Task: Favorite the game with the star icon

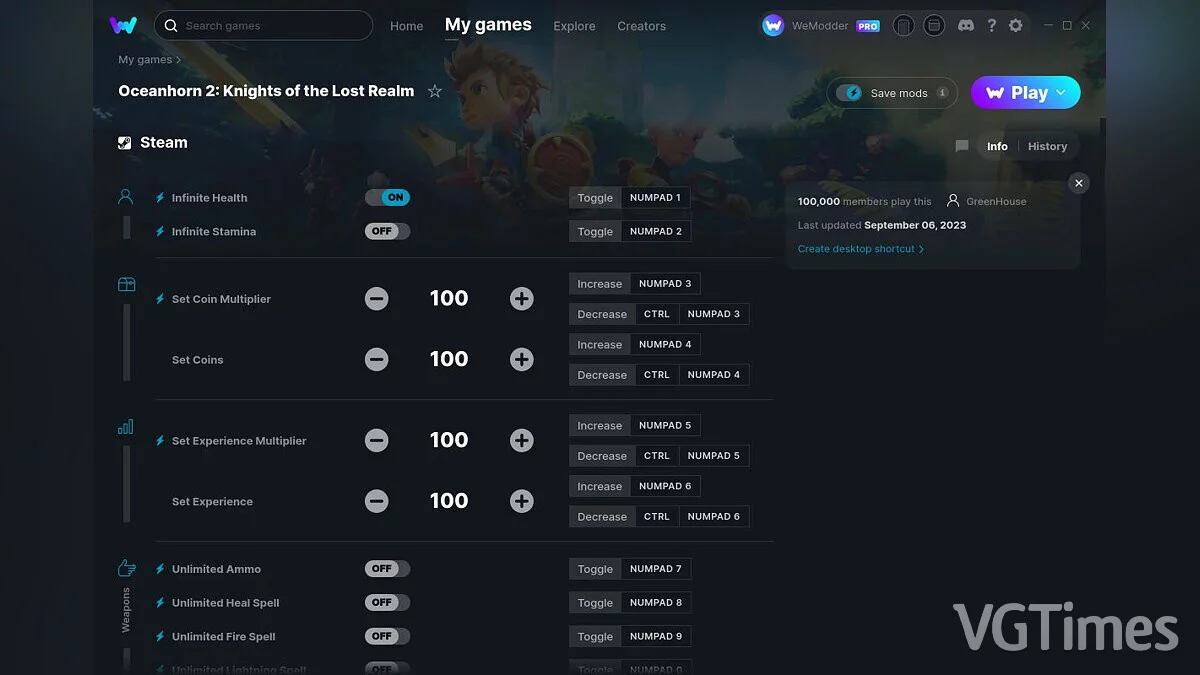Action: [x=435, y=91]
